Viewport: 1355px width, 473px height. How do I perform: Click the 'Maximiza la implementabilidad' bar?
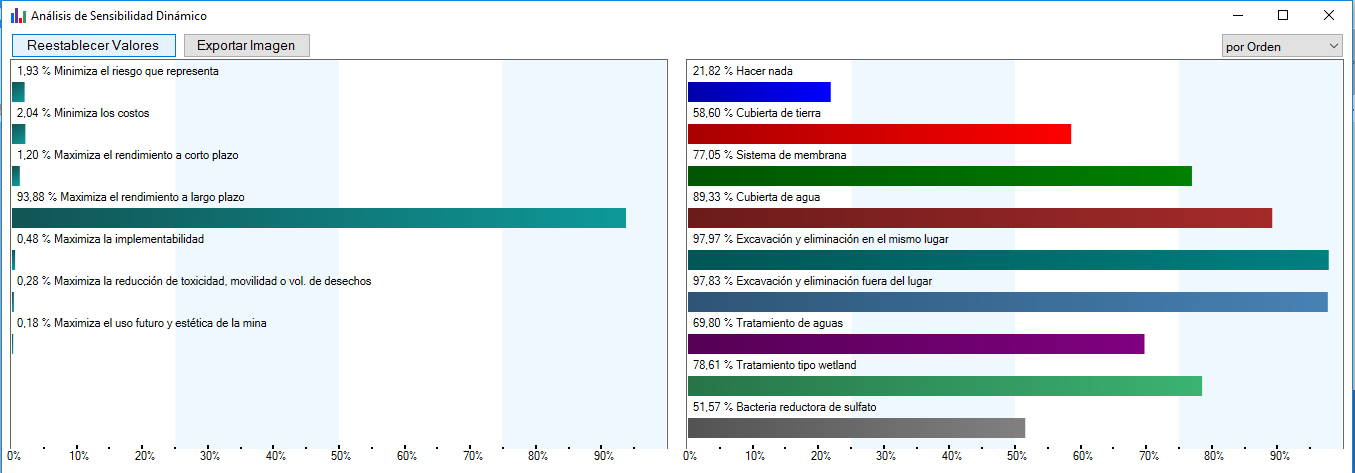coord(13,260)
